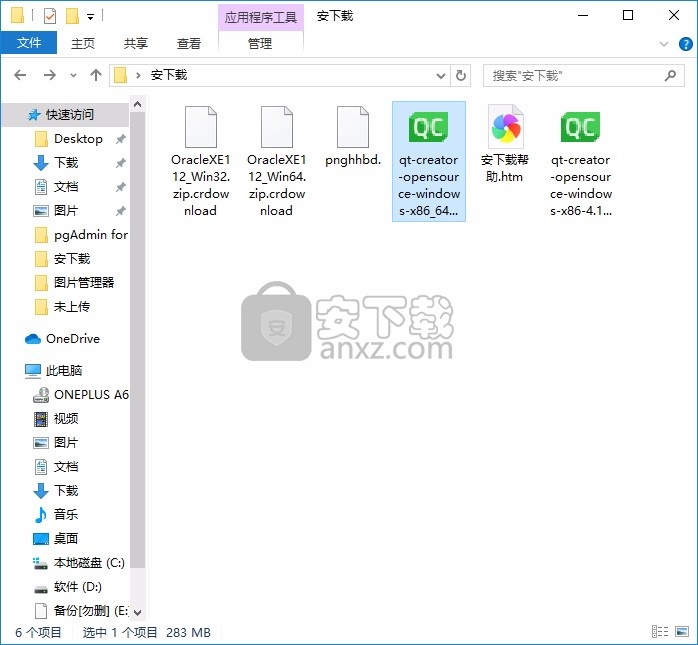Click the New Folder quick access icon
The height and width of the screenshot is (645, 698).
(x=72, y=16)
